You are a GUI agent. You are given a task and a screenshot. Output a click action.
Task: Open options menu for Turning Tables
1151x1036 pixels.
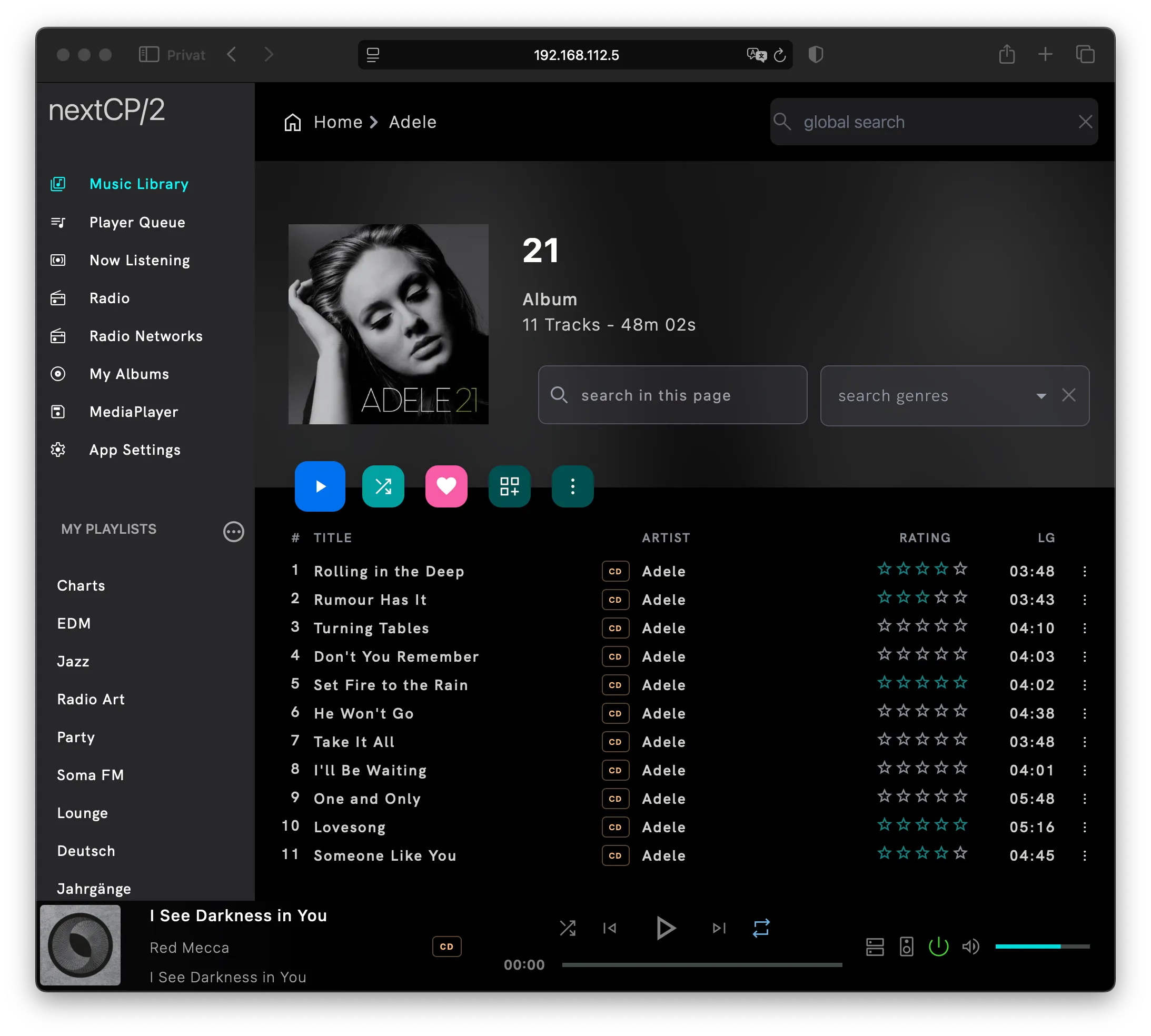point(1085,628)
